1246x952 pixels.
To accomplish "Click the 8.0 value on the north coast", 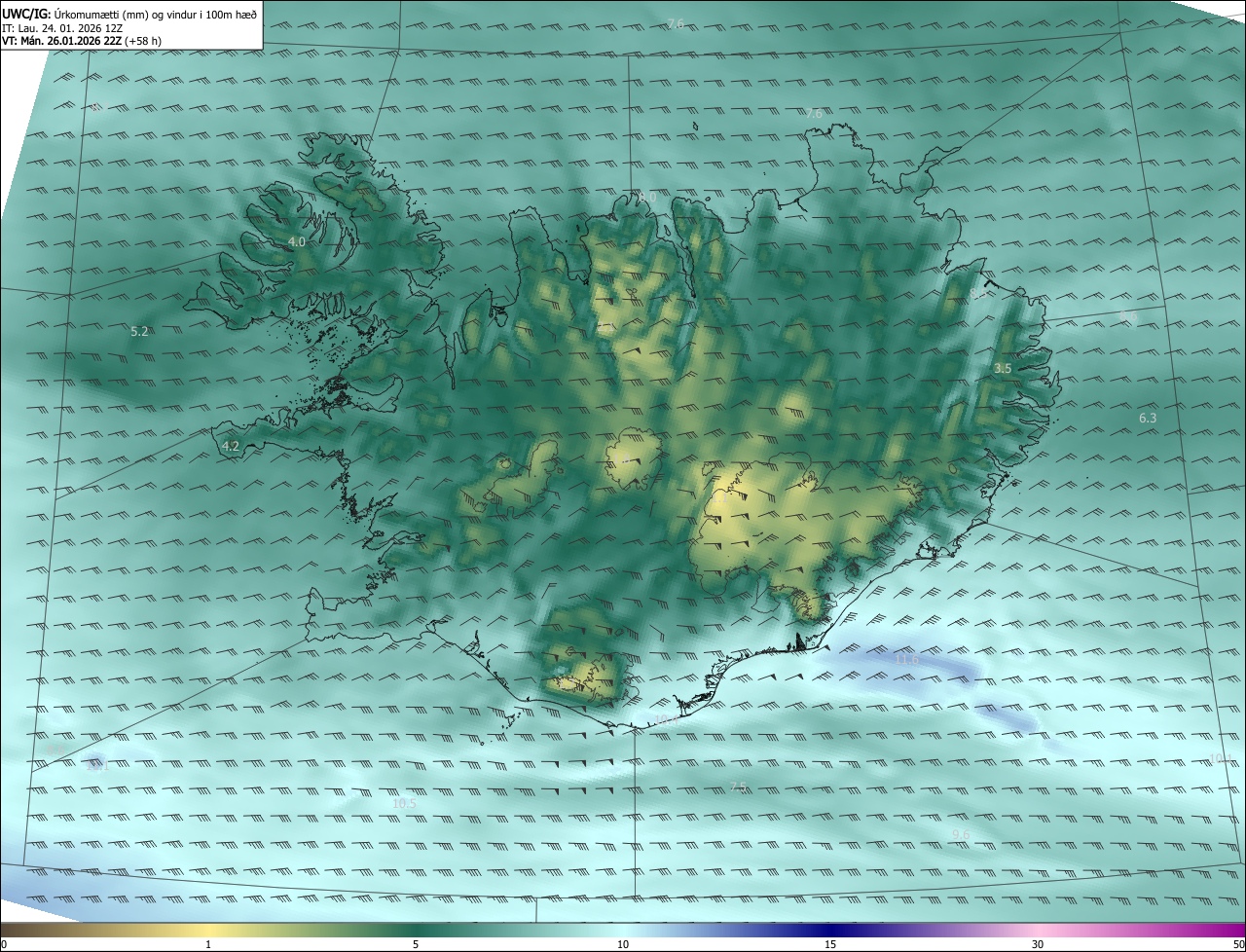I will tap(647, 198).
